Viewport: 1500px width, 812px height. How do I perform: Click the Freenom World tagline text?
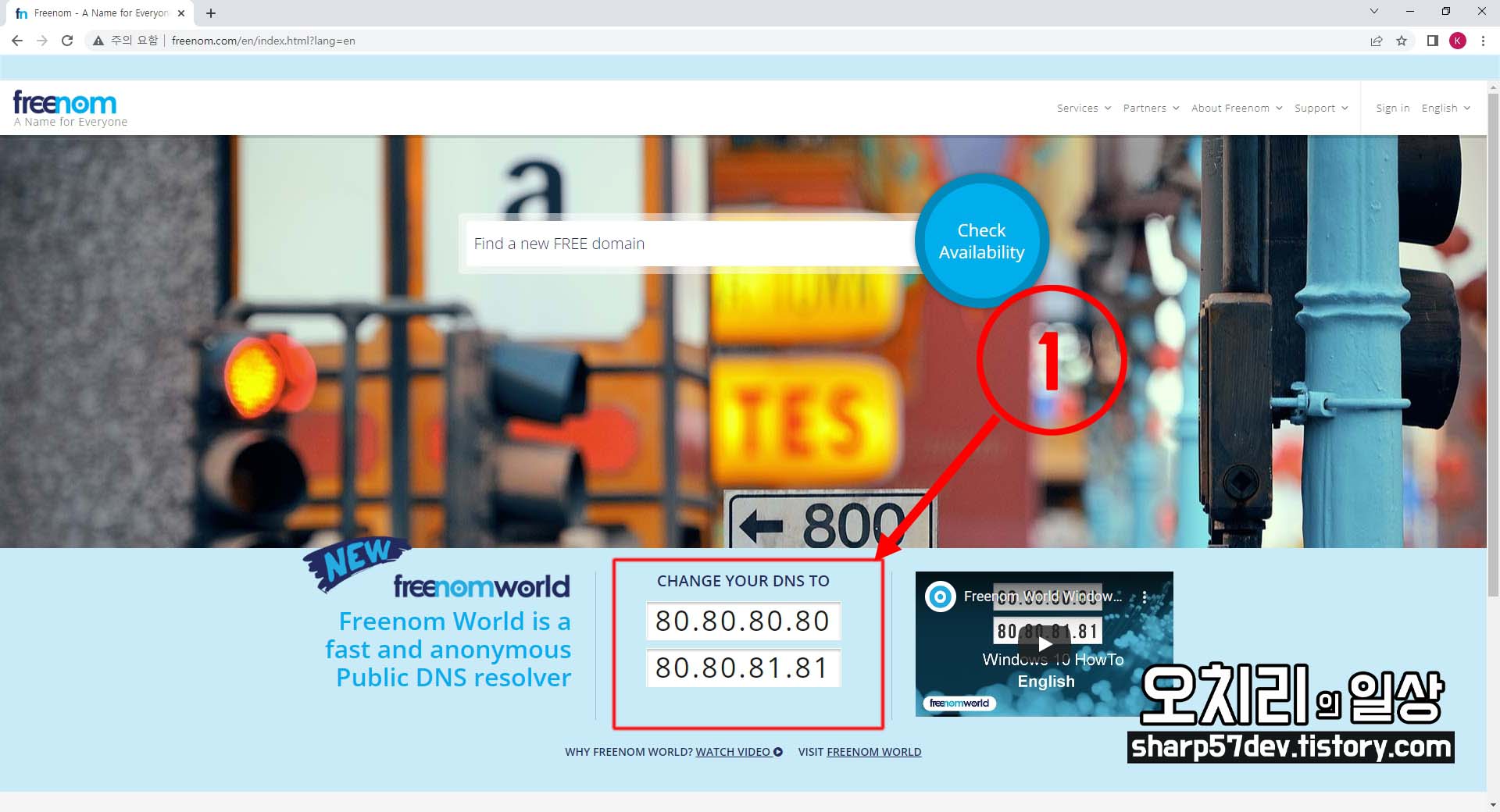click(448, 649)
